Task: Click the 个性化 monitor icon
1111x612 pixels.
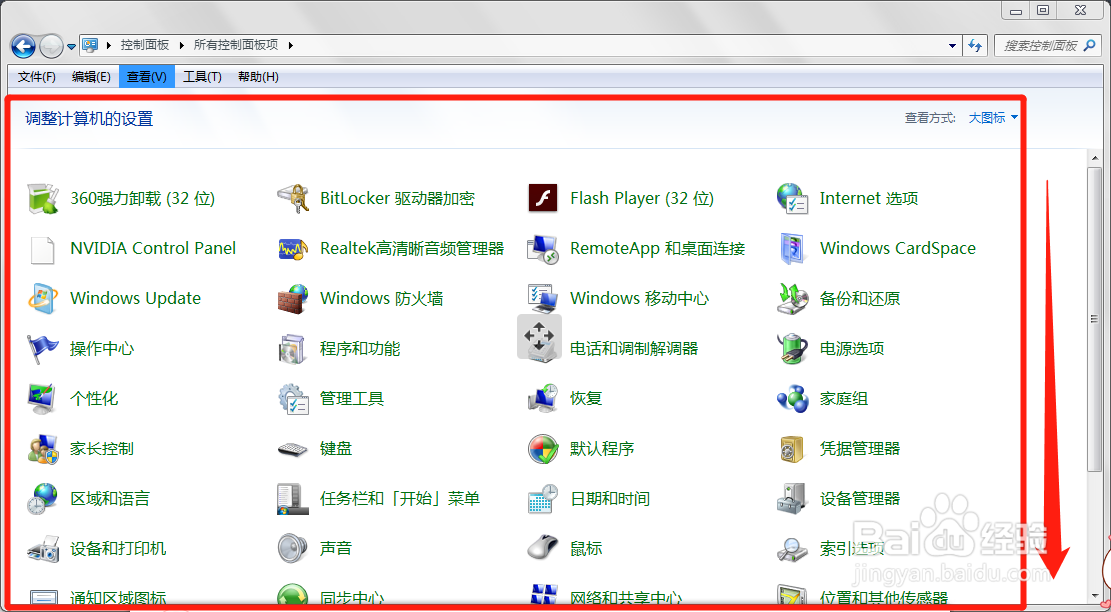Action: (x=43, y=399)
